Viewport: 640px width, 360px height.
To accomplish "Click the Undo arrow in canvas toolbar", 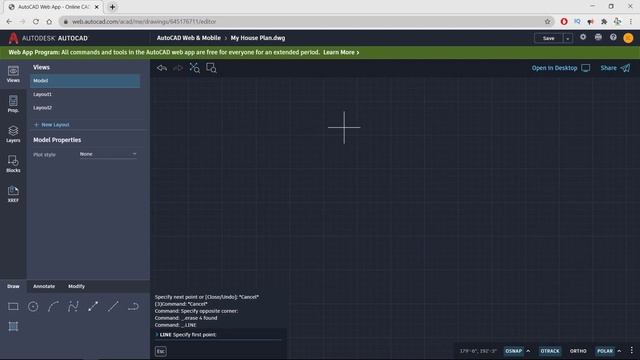I will 162,68.
